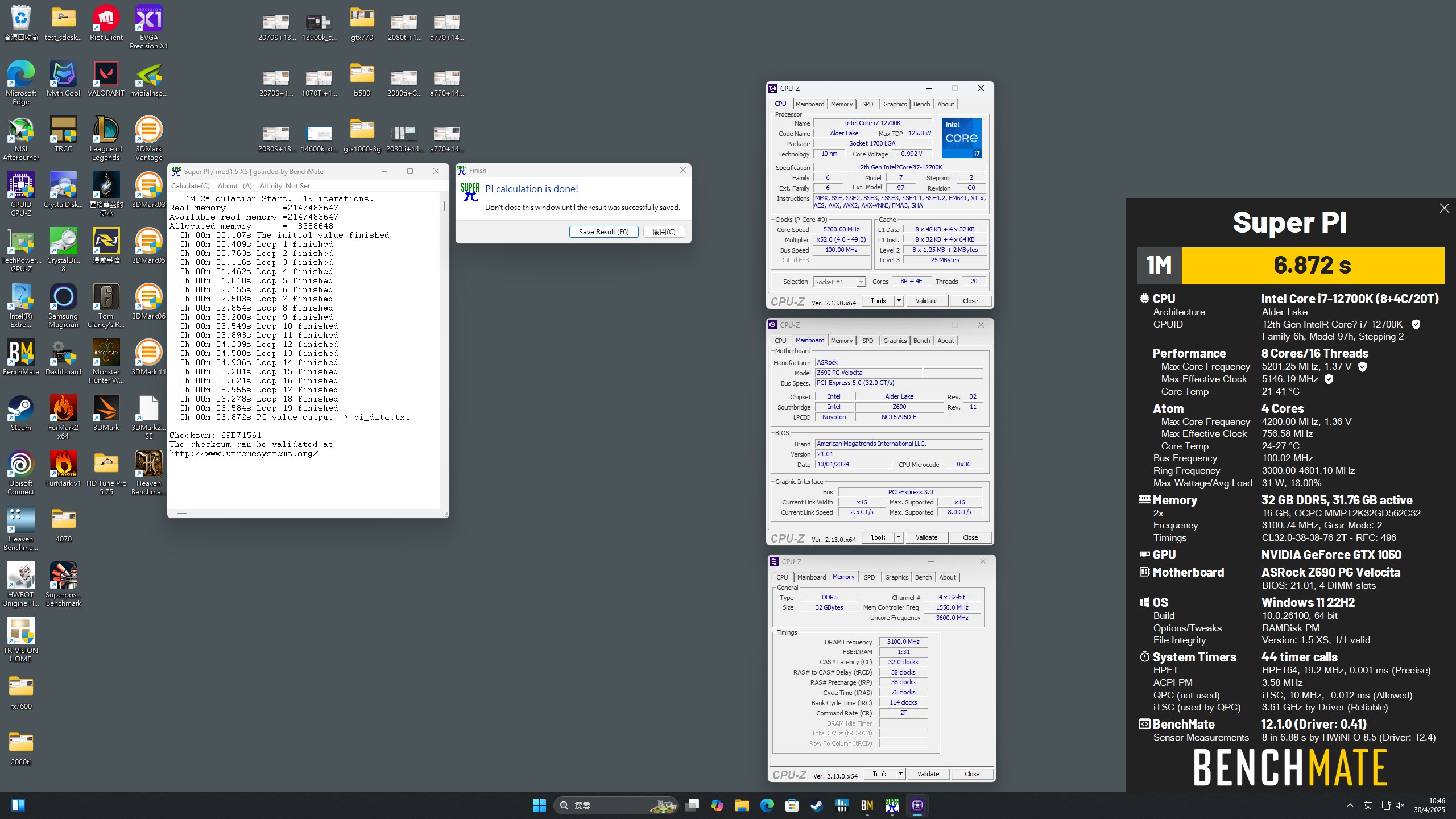Expand Tools dropdown arrow in middle CPU-Z window
The width and height of the screenshot is (1456, 819).
point(899,537)
